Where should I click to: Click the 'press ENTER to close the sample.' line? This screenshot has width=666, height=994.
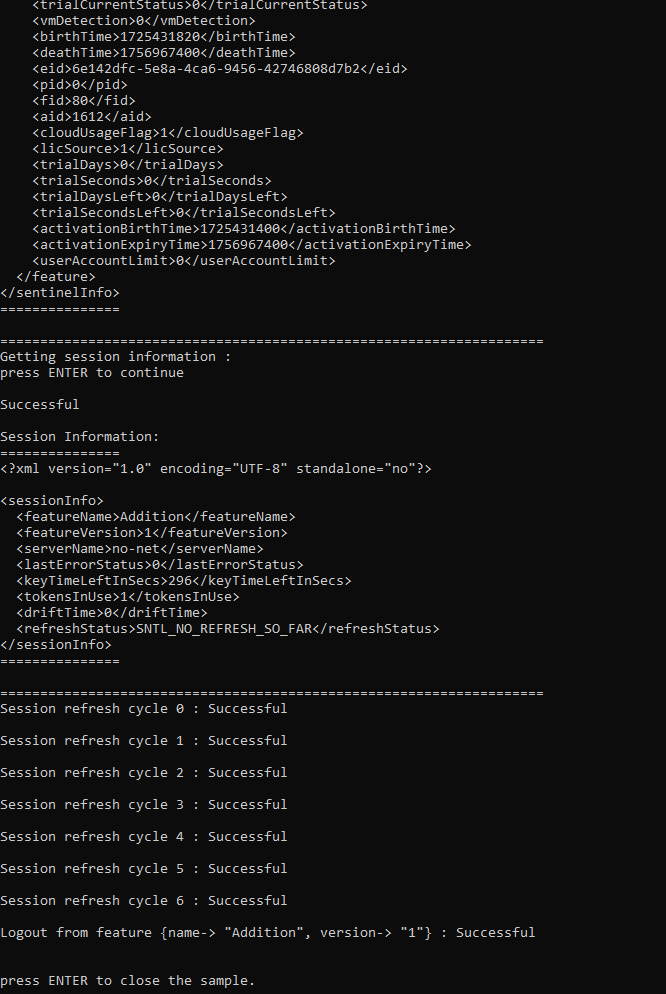(x=127, y=980)
